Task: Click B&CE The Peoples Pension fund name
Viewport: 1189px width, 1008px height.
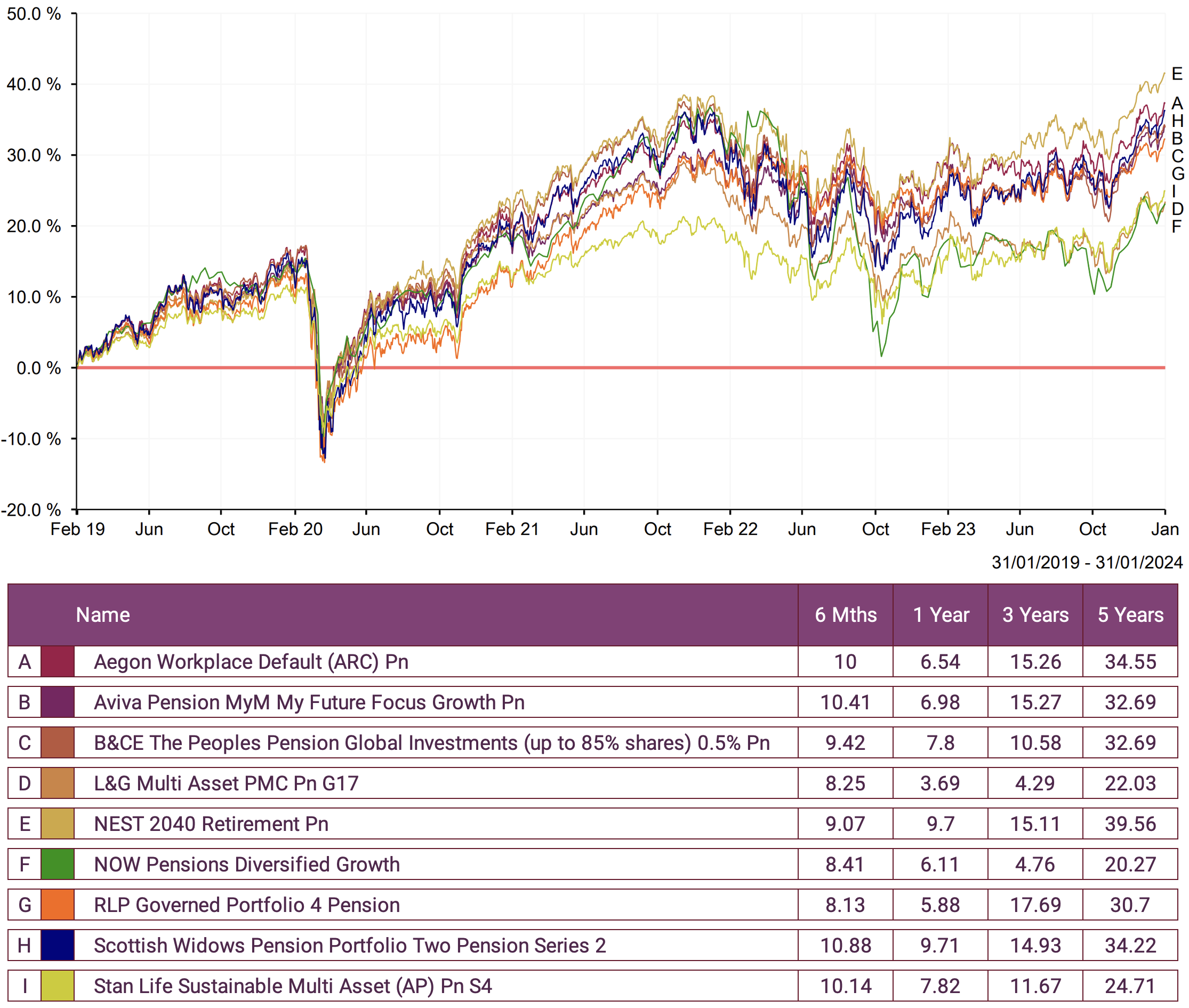Action: pos(432,743)
